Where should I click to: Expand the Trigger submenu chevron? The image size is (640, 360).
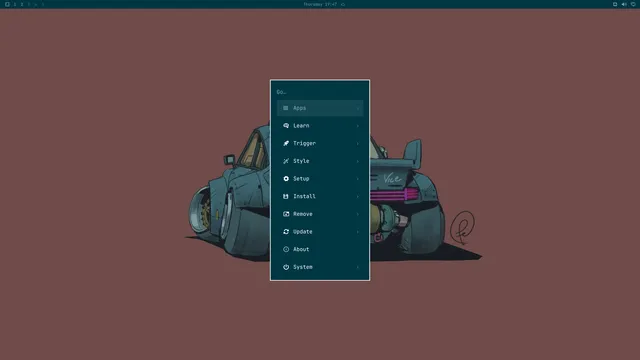tap(358, 143)
